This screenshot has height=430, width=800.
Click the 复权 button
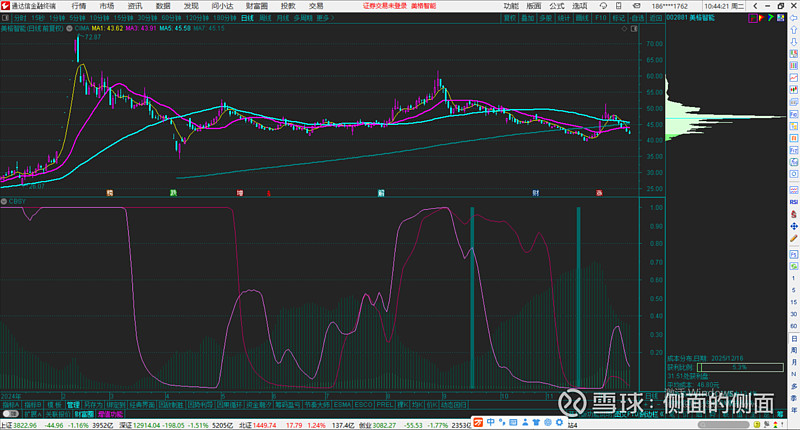pyautogui.click(x=510, y=18)
